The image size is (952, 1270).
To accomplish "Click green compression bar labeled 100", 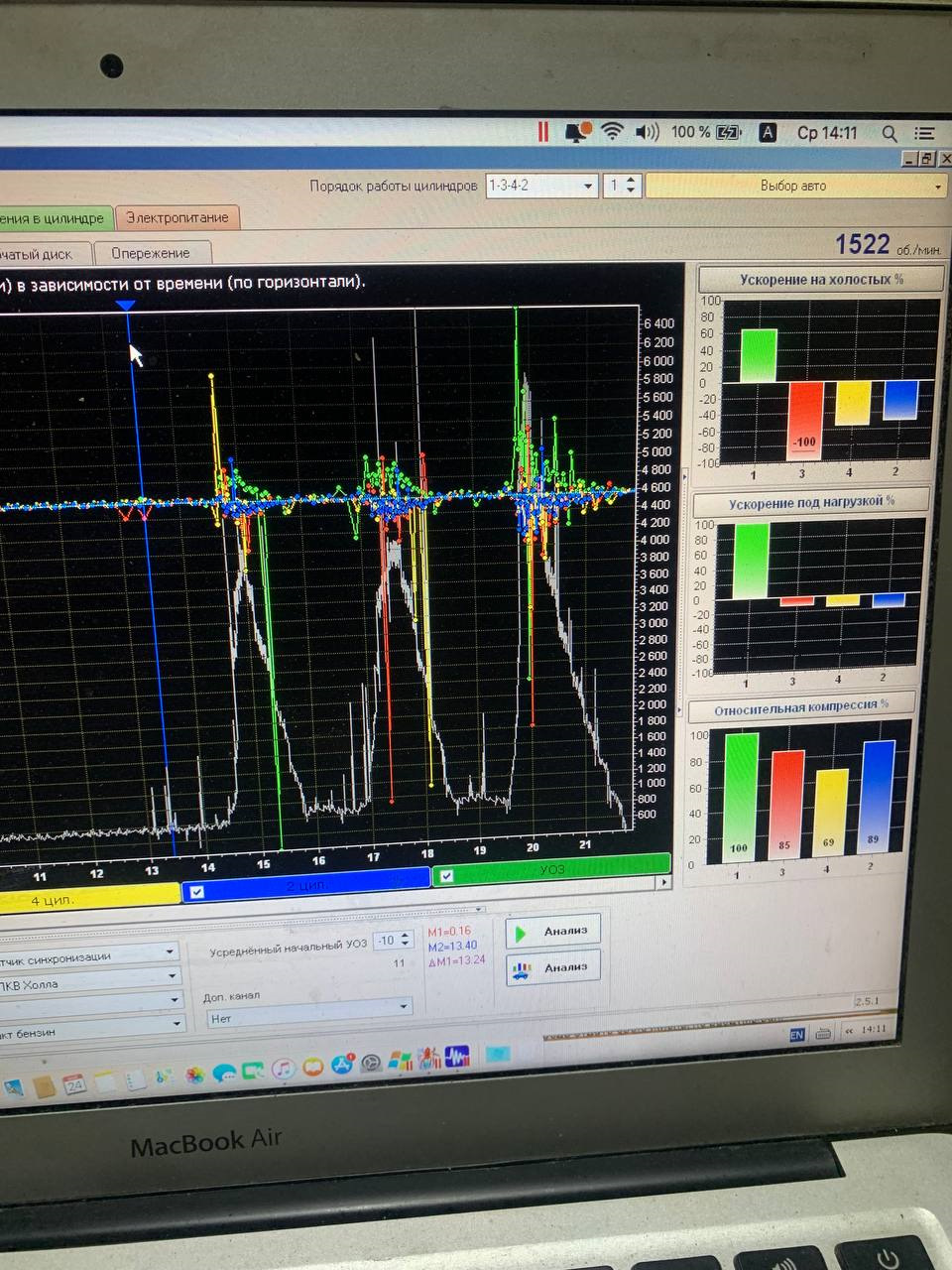I will [741, 796].
